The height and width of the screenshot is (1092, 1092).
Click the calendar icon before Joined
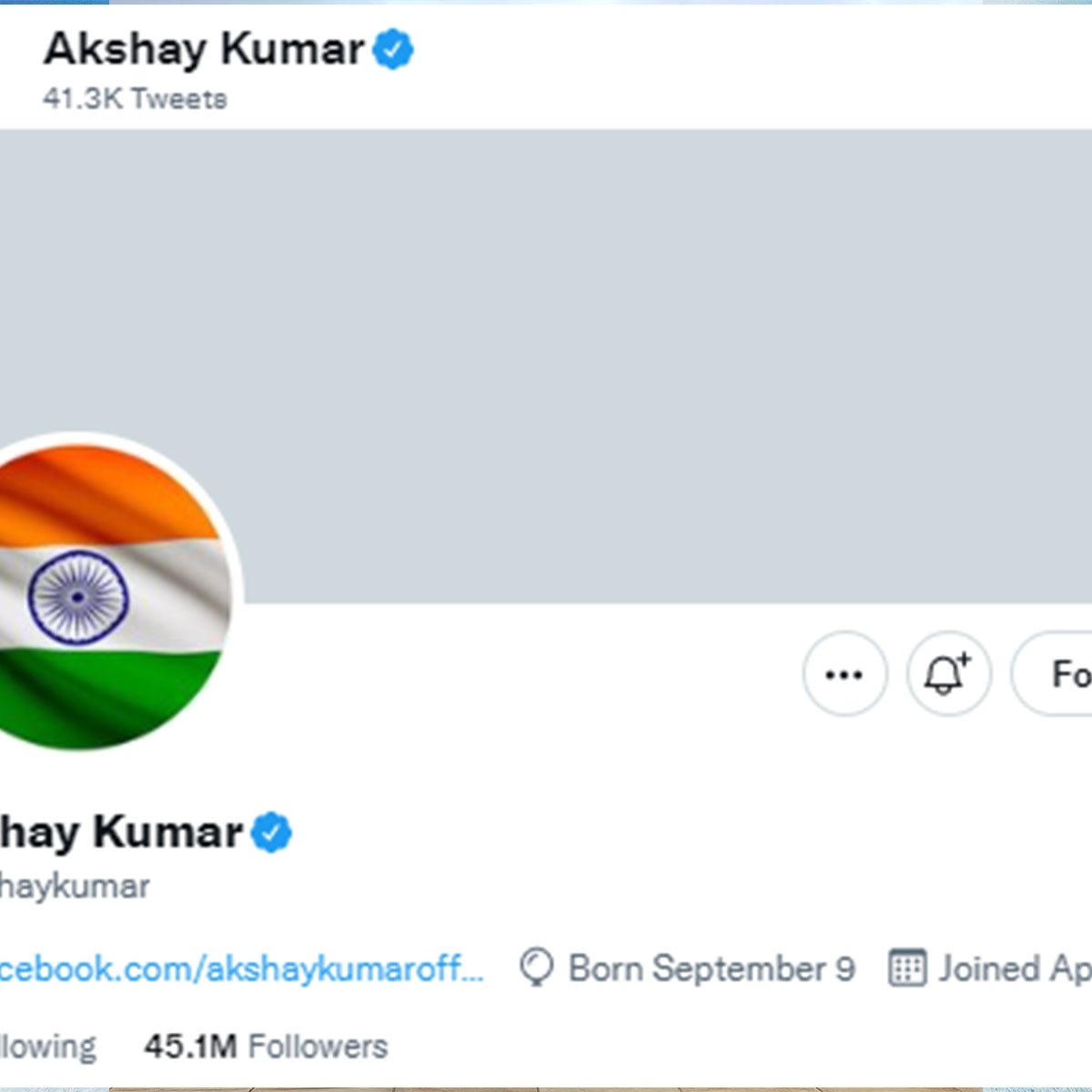point(907,968)
